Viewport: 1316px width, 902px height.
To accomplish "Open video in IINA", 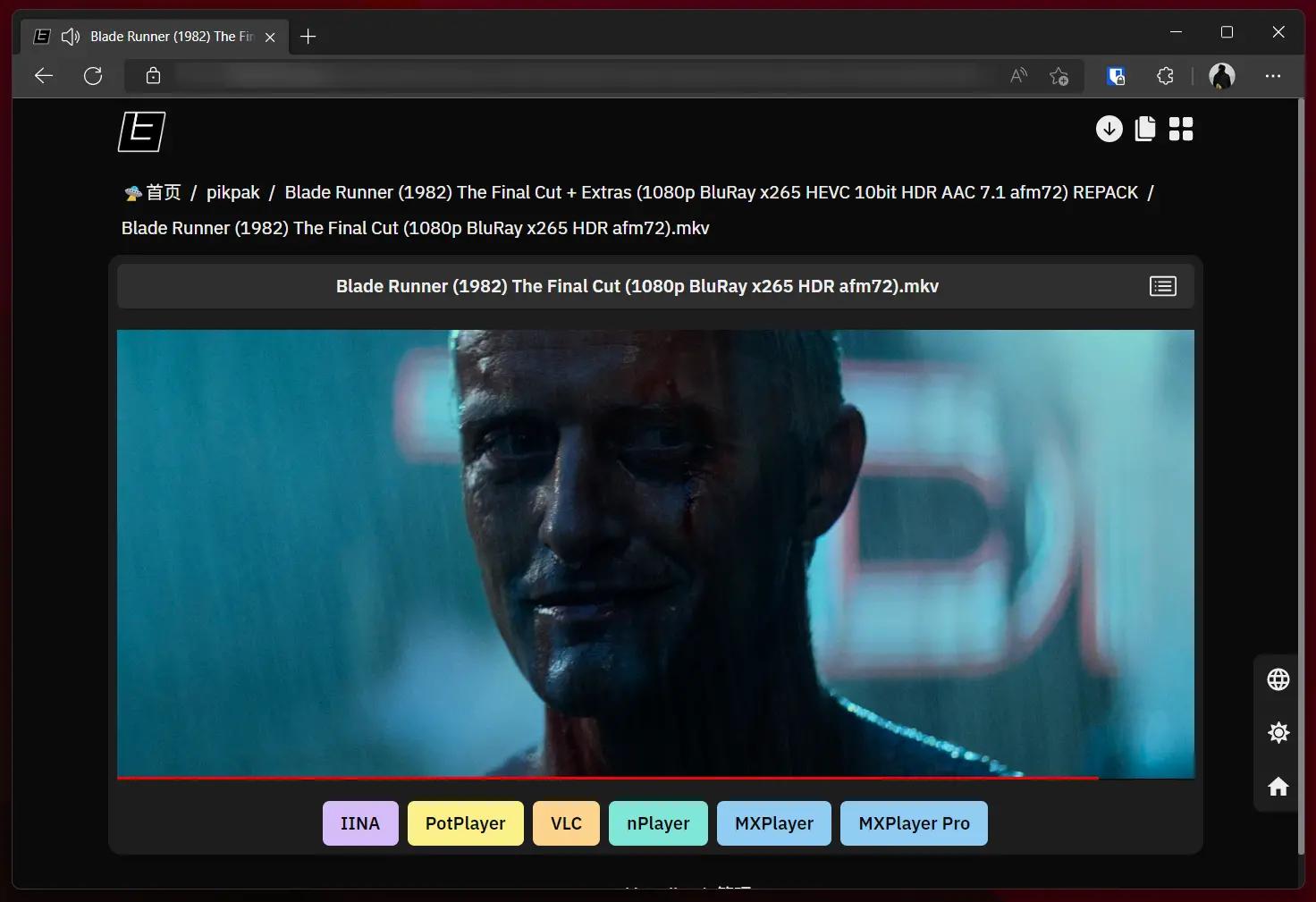I will tap(360, 823).
